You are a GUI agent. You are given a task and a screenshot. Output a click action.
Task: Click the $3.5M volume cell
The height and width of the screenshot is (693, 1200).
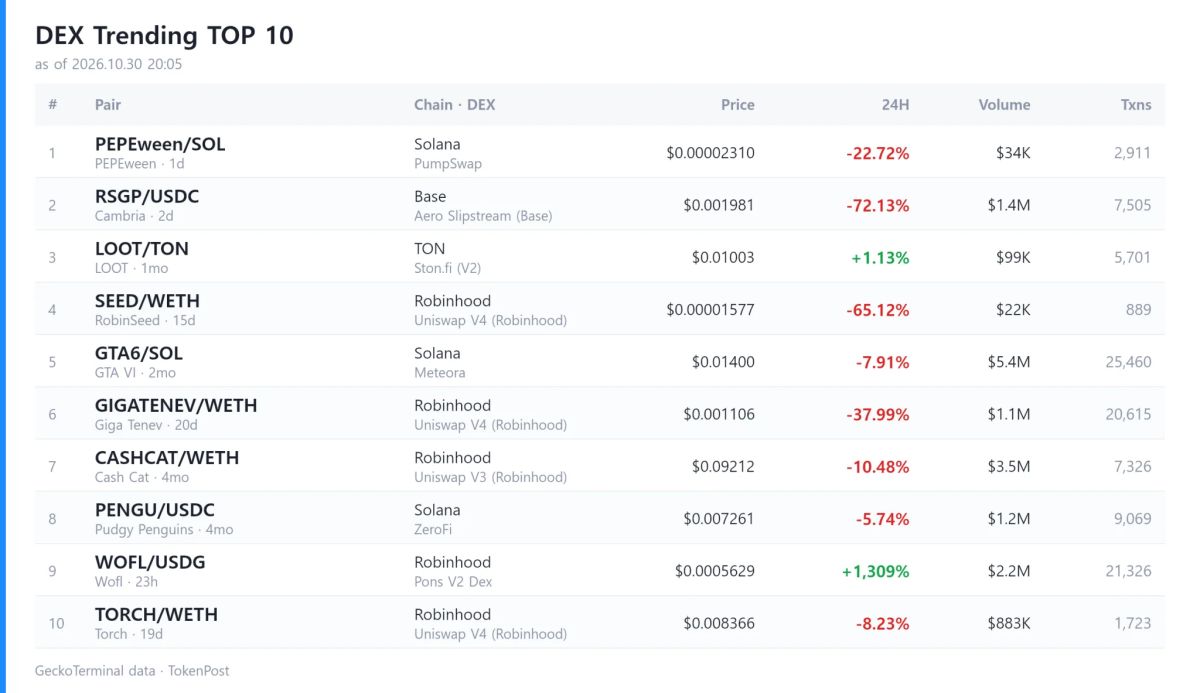1009,467
